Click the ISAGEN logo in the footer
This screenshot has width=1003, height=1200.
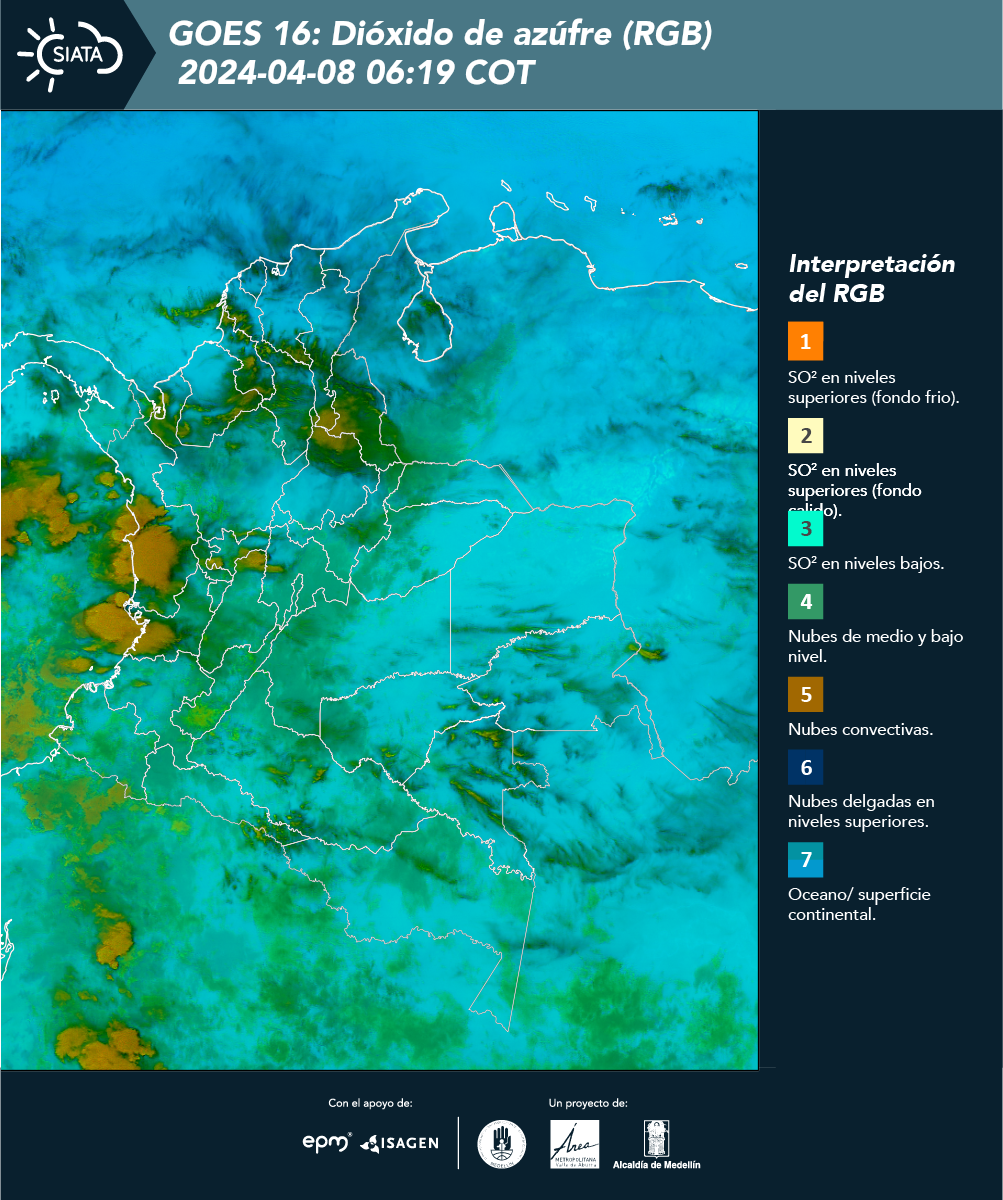(399, 1143)
